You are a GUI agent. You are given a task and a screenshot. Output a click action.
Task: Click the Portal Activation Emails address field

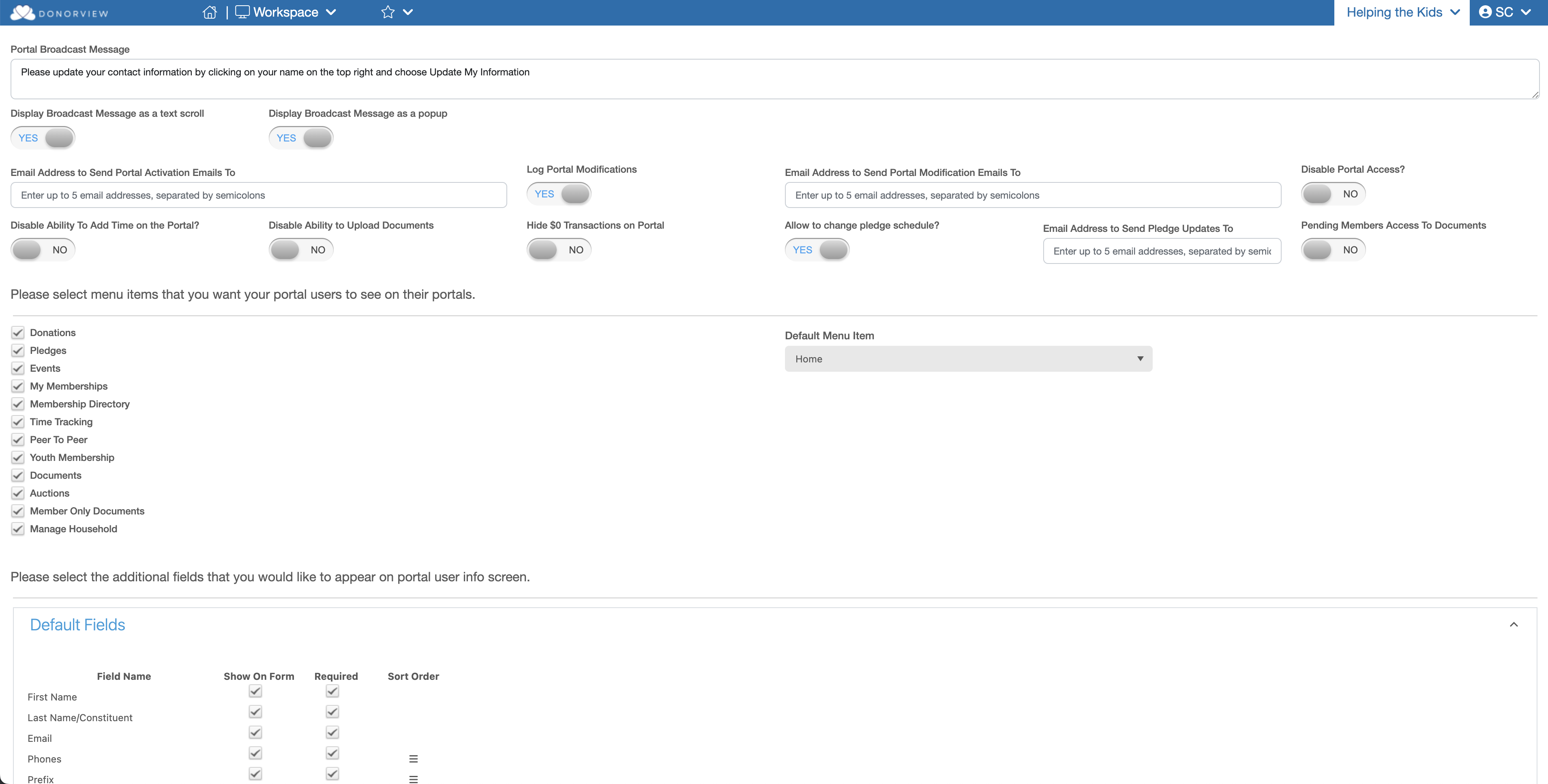[x=258, y=195]
